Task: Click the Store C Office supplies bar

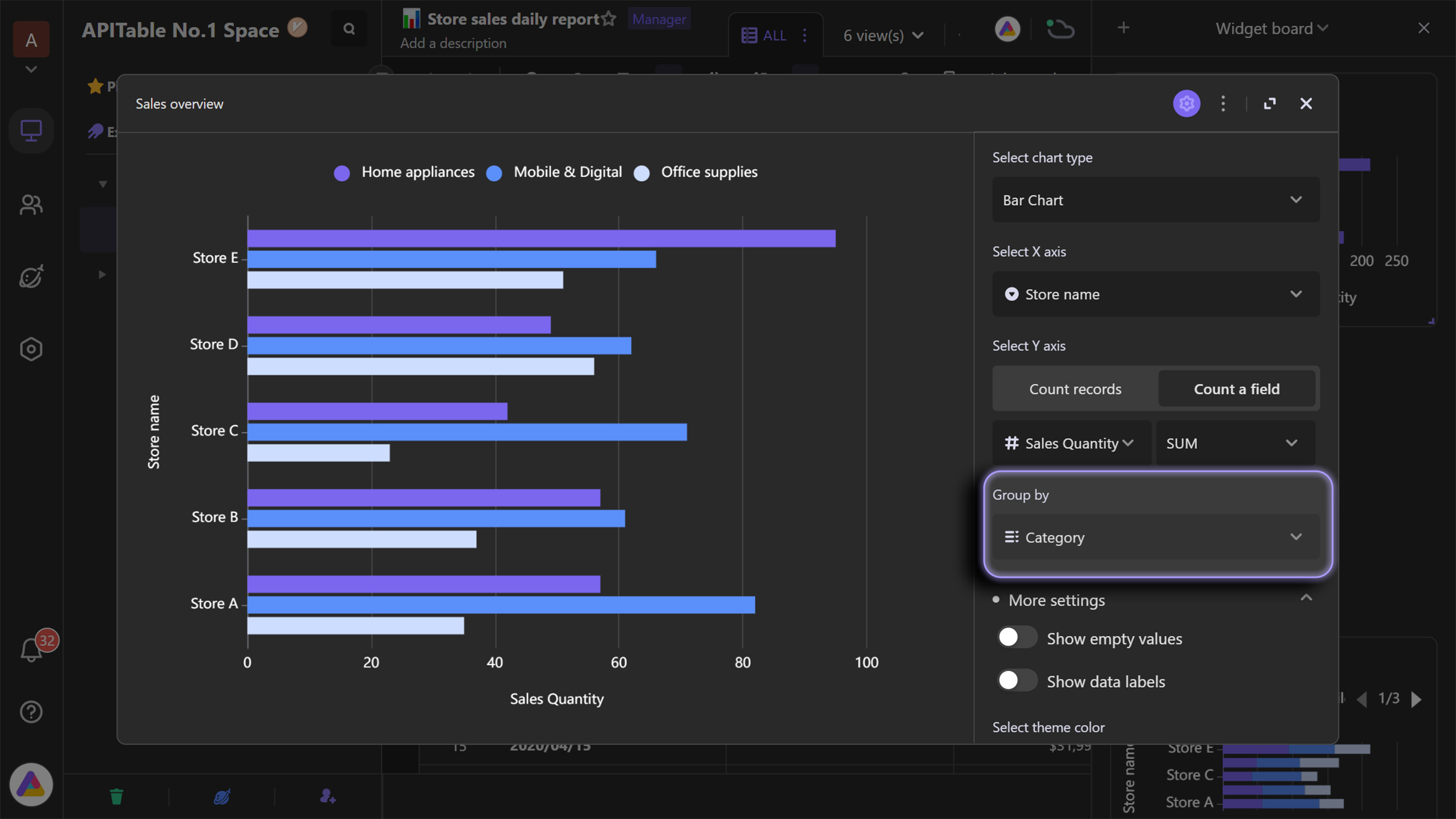Action: pos(319,453)
